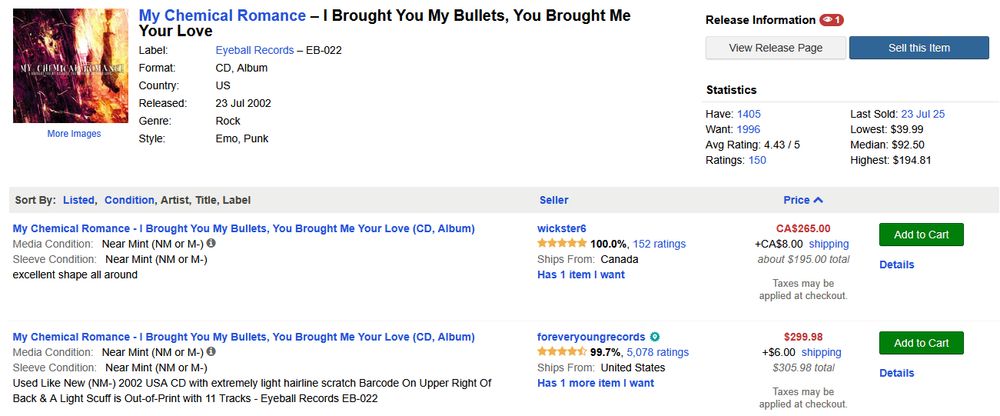Open the album cover thumbnail
Screen dimensions: 1000x416
click(70, 66)
